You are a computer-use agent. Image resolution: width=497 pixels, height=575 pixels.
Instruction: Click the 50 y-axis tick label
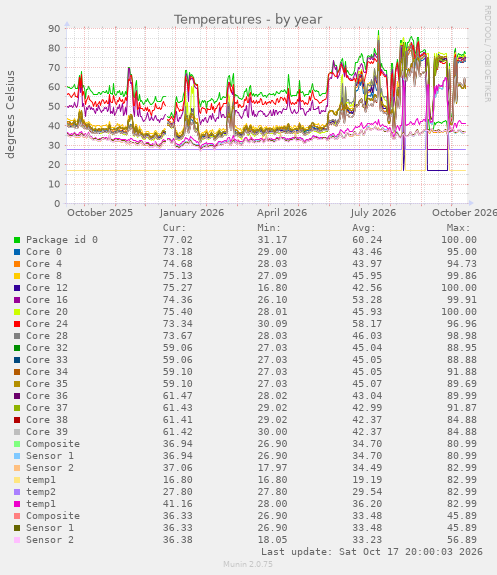[x=54, y=106]
